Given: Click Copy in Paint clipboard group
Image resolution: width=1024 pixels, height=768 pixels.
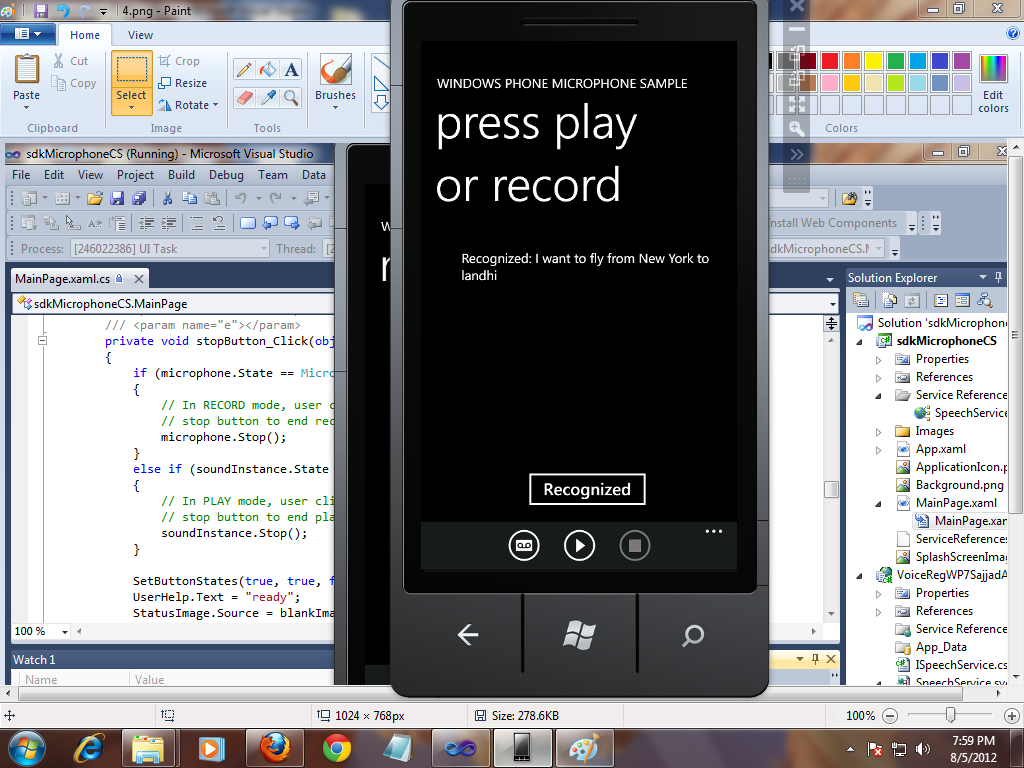Looking at the screenshot, I should click(74, 83).
